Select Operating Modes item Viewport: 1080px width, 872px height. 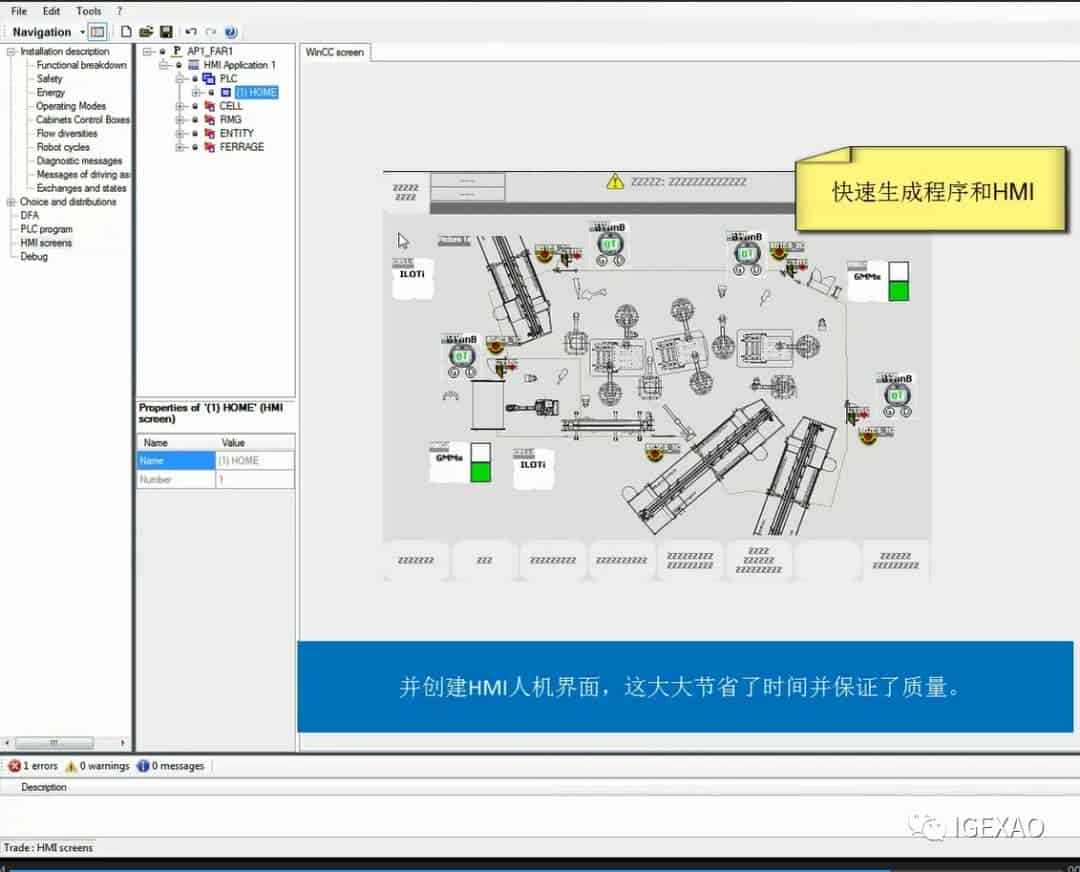71,106
